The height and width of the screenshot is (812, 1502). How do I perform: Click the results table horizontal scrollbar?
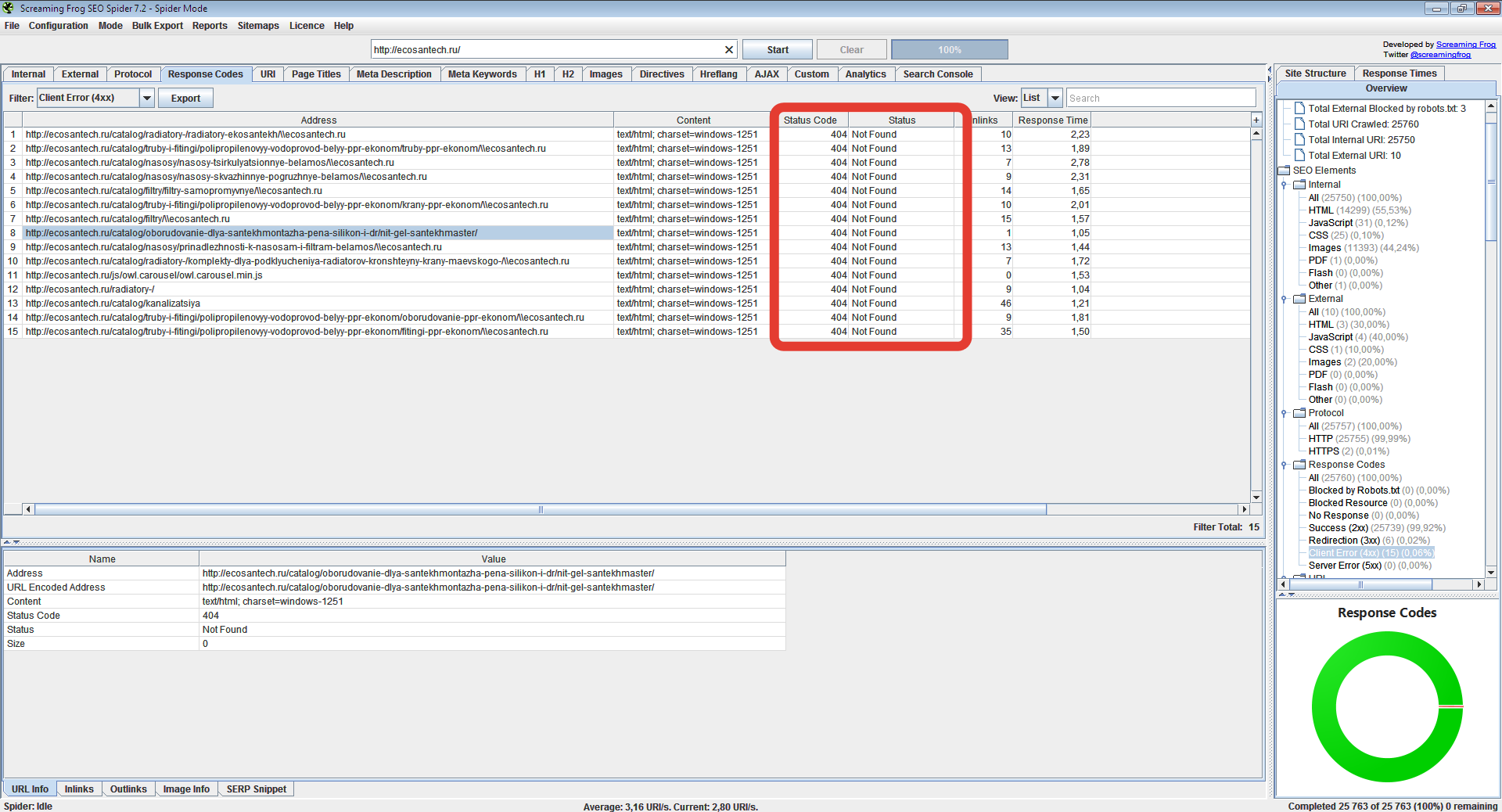(541, 509)
